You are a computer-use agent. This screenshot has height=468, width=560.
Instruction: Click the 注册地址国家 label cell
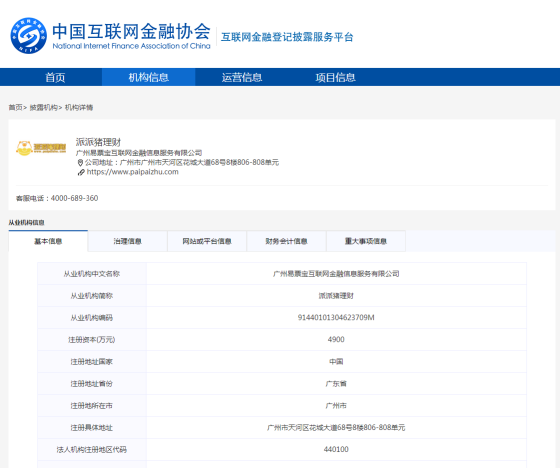(x=92, y=362)
